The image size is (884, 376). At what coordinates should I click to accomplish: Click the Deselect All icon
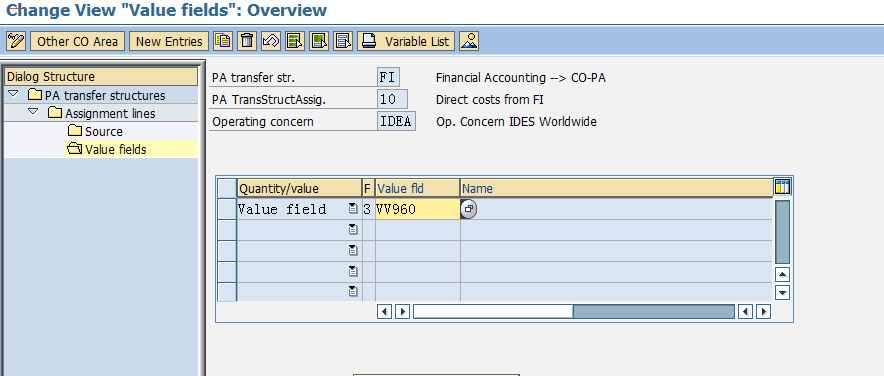(343, 41)
